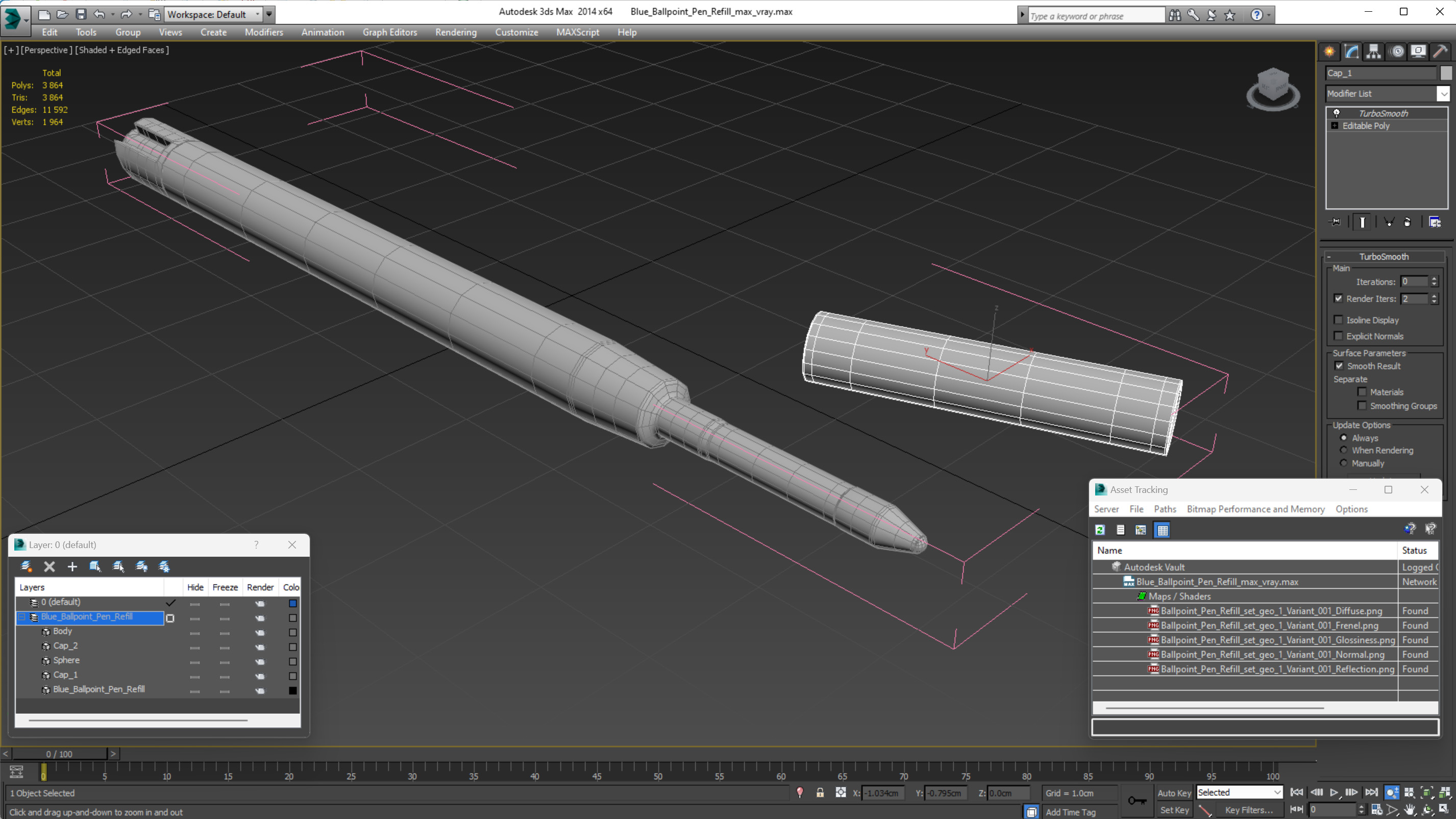Viewport: 1456px width, 819px height.
Task: Open the Modify command panel tab
Action: 1351,52
